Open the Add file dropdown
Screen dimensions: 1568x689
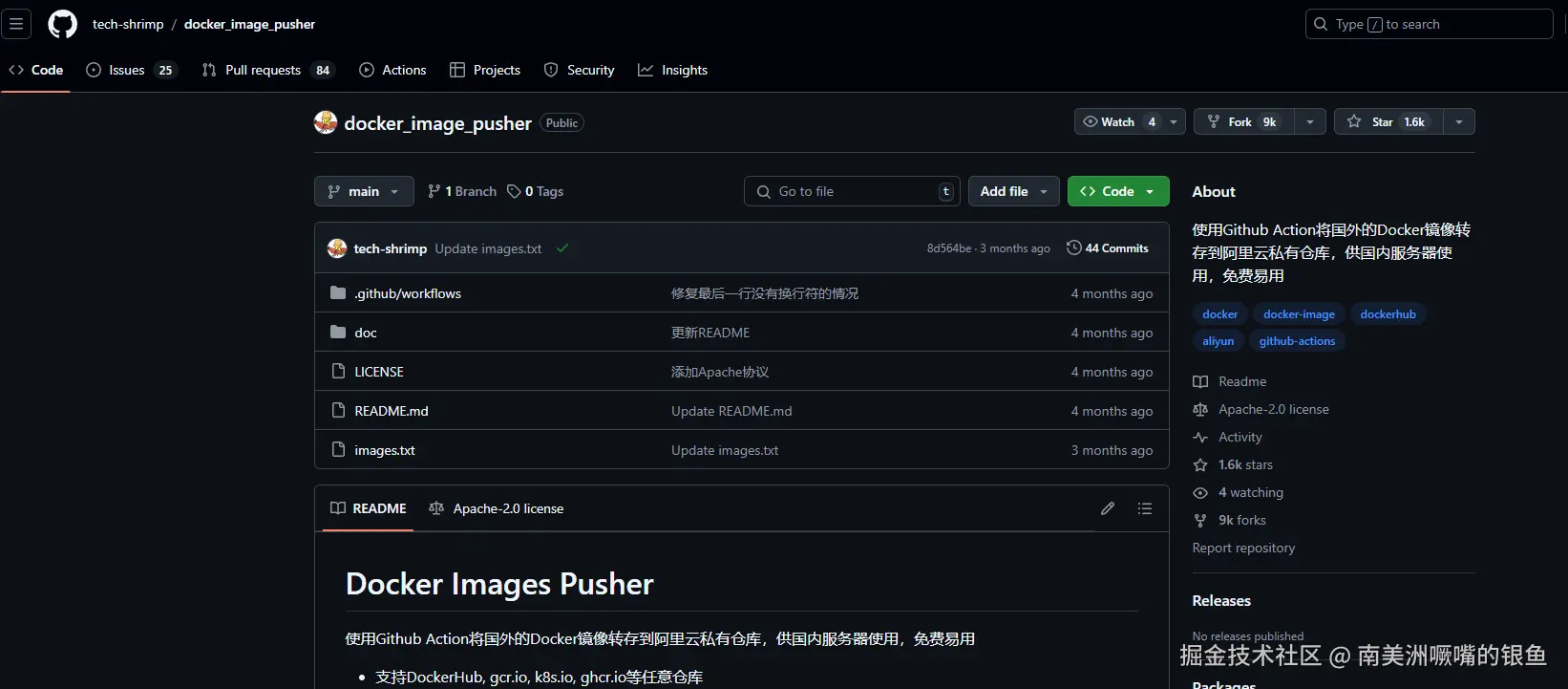(x=1013, y=191)
